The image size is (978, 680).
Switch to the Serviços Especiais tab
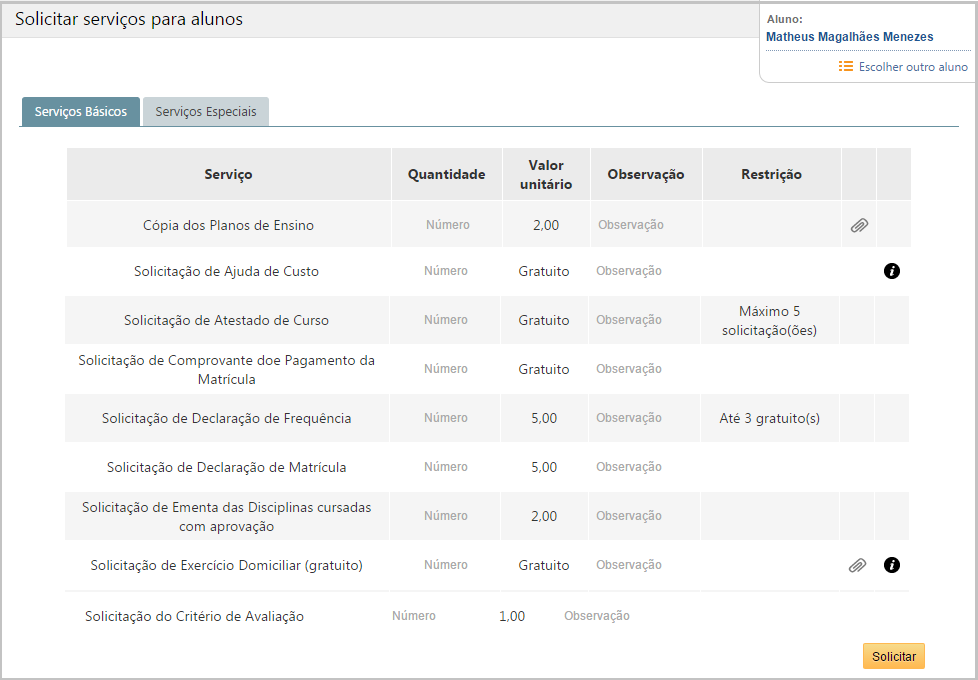pyautogui.click(x=205, y=111)
